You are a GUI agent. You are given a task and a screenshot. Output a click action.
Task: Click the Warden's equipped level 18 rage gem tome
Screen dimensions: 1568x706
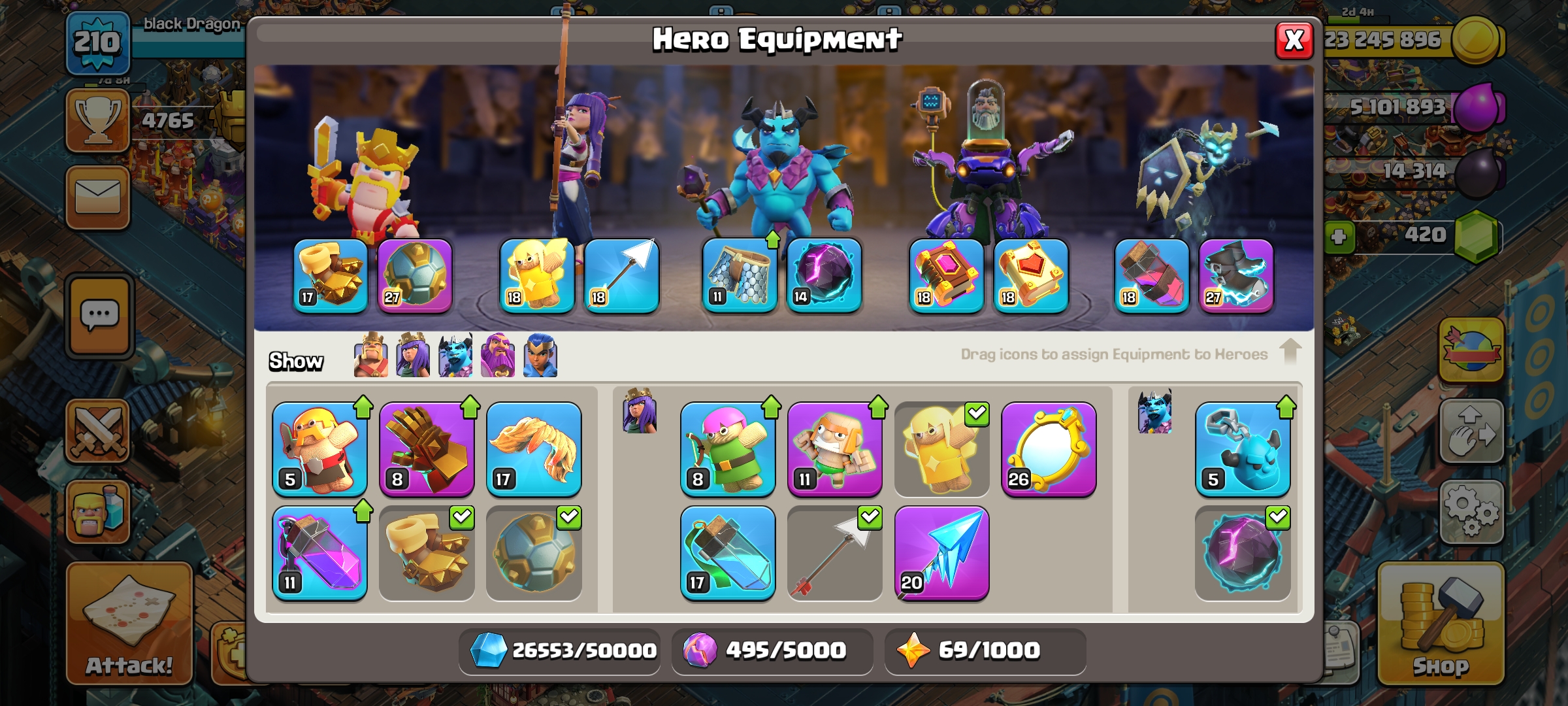pyautogui.click(x=947, y=275)
